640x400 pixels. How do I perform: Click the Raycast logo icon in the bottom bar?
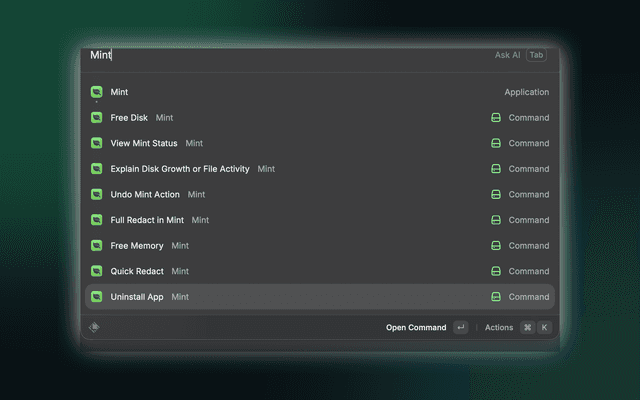point(94,327)
